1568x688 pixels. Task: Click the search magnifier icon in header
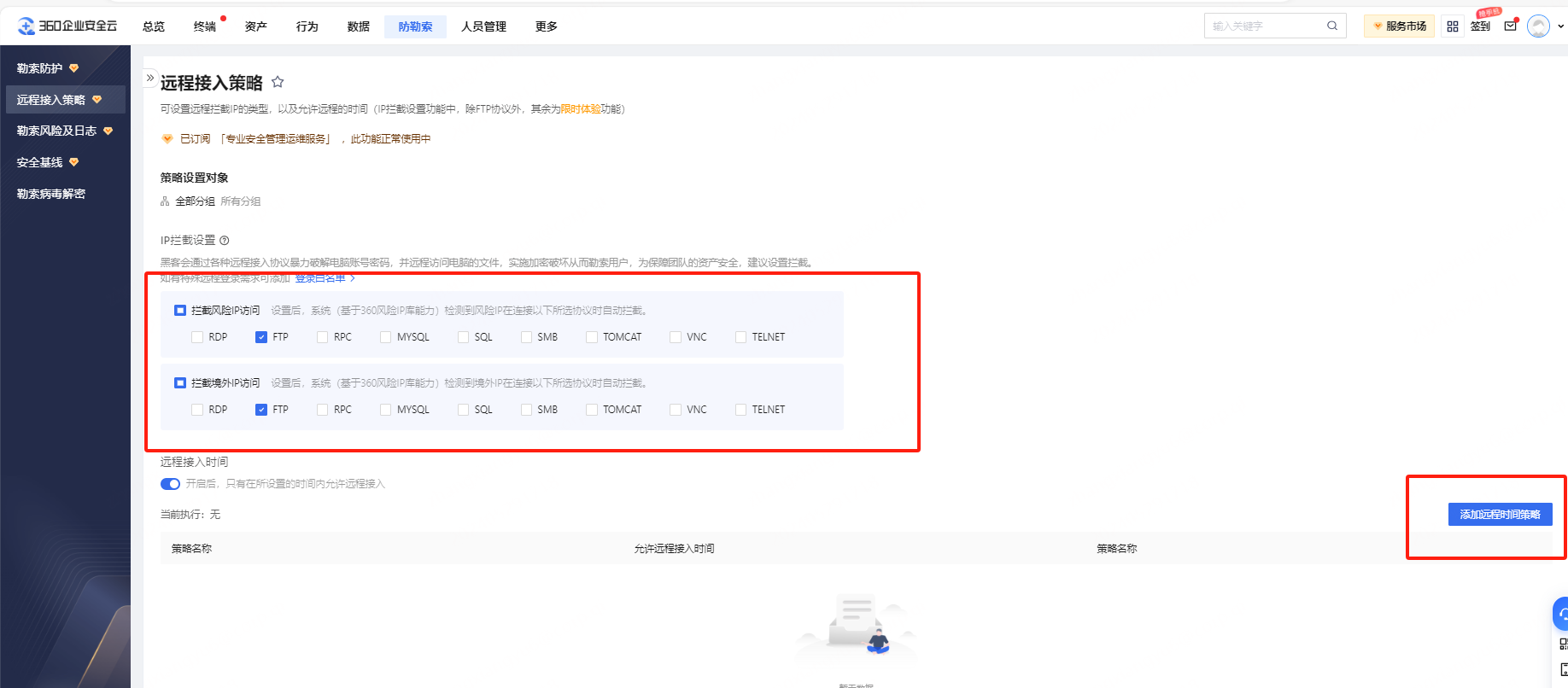[1331, 26]
